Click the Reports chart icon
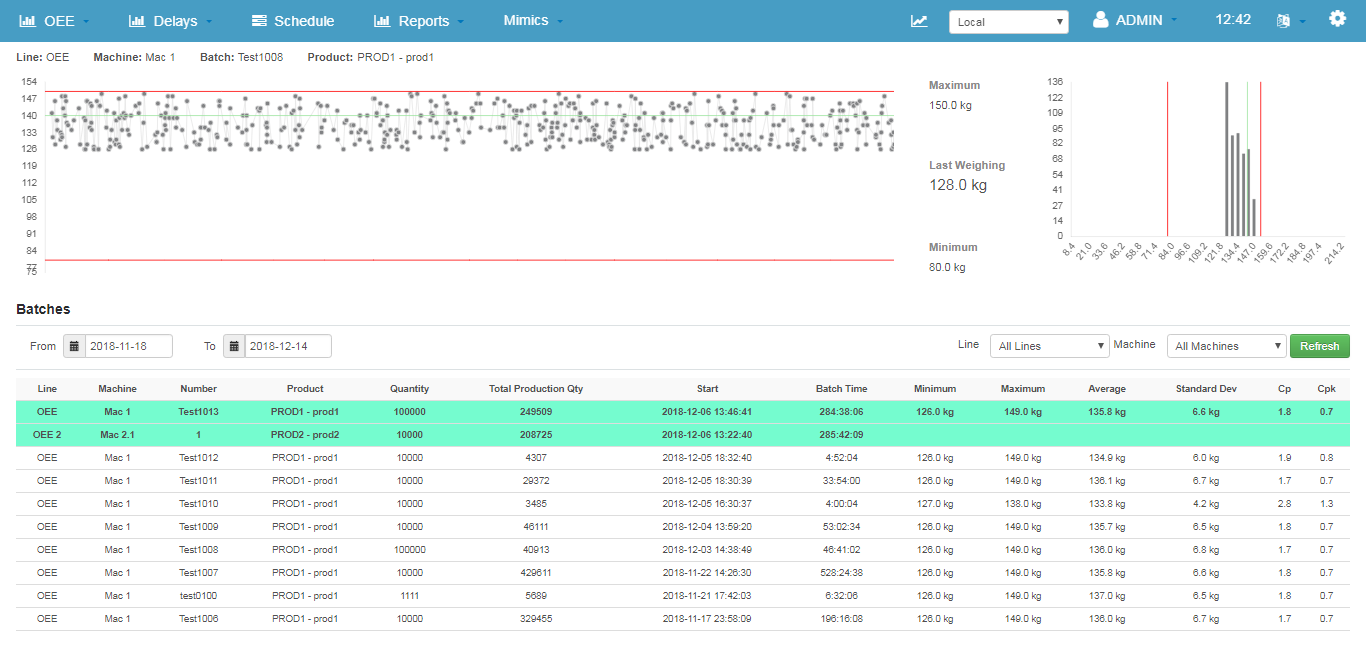Screen dimensions: 1366x667 pyautogui.click(x=381, y=20)
